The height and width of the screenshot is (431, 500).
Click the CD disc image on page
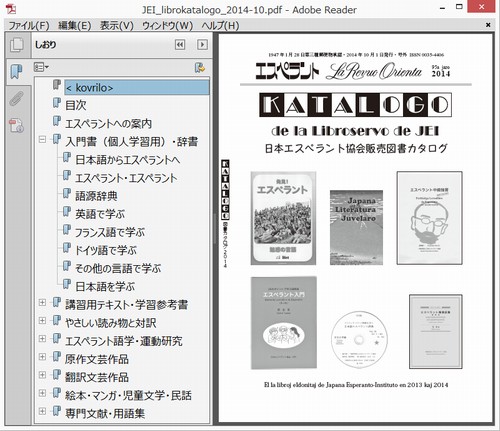coord(359,339)
